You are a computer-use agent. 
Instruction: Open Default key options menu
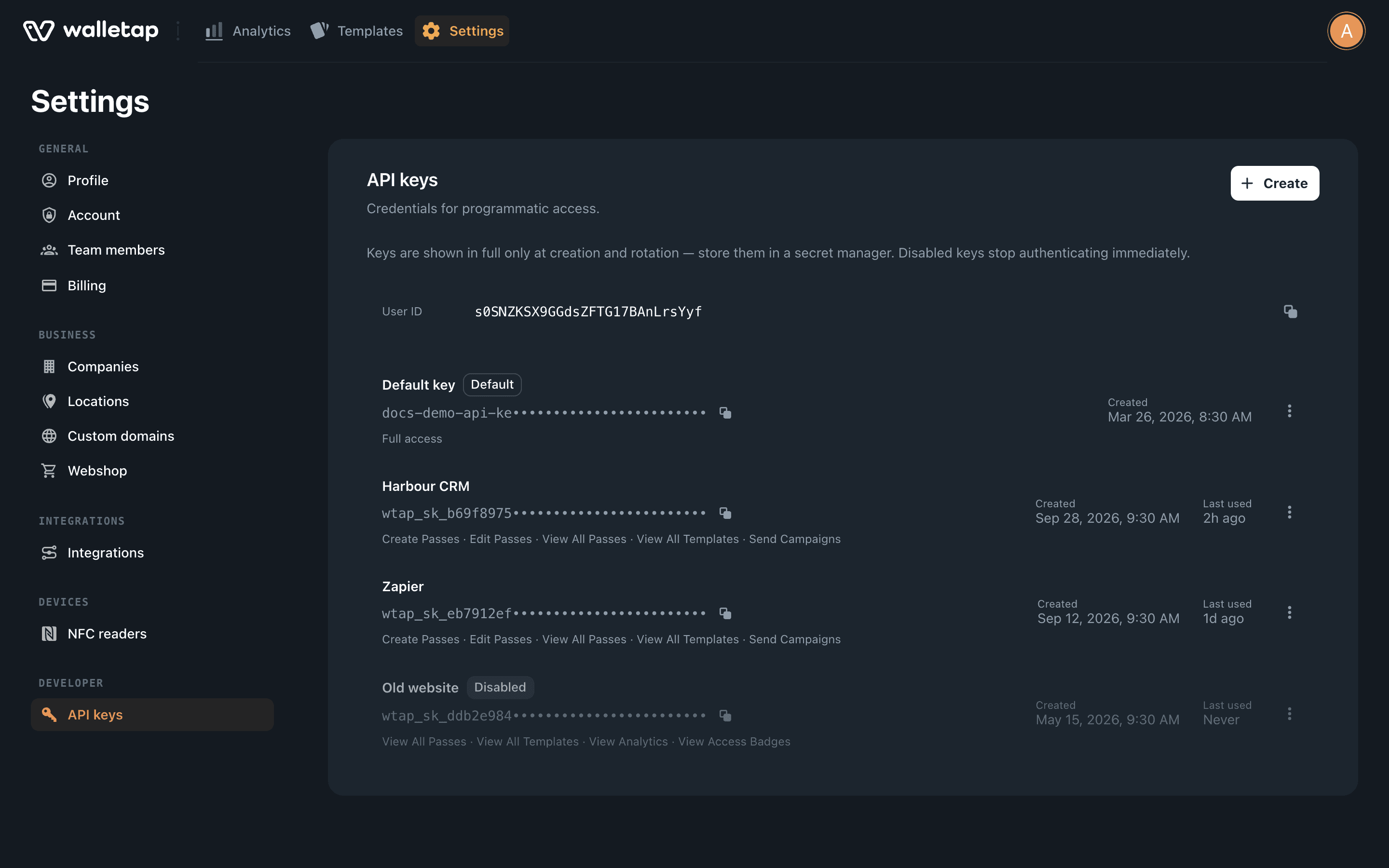click(1289, 411)
